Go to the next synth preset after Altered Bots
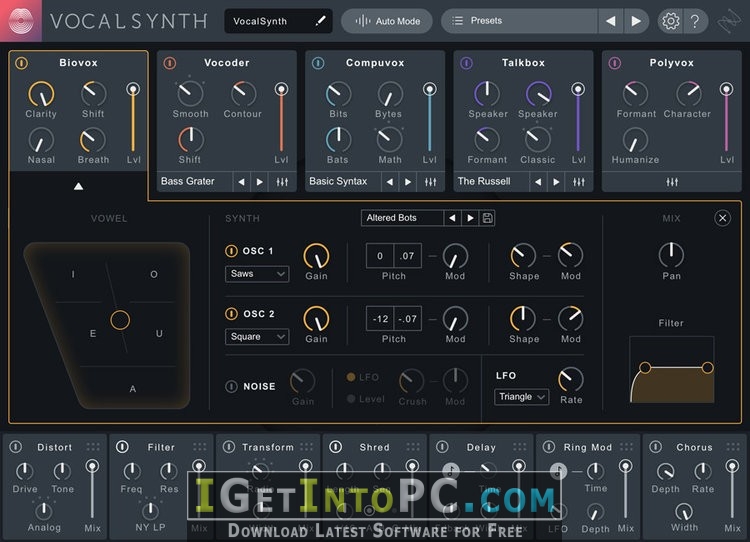Screen dimensions: 750x542 [x=470, y=218]
